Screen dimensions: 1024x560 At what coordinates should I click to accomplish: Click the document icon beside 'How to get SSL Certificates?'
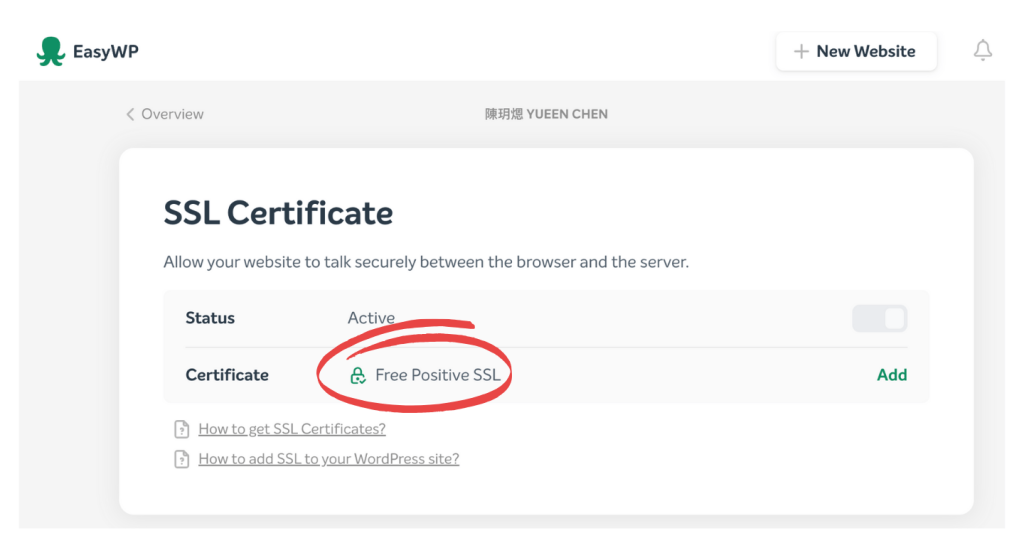[x=181, y=429]
